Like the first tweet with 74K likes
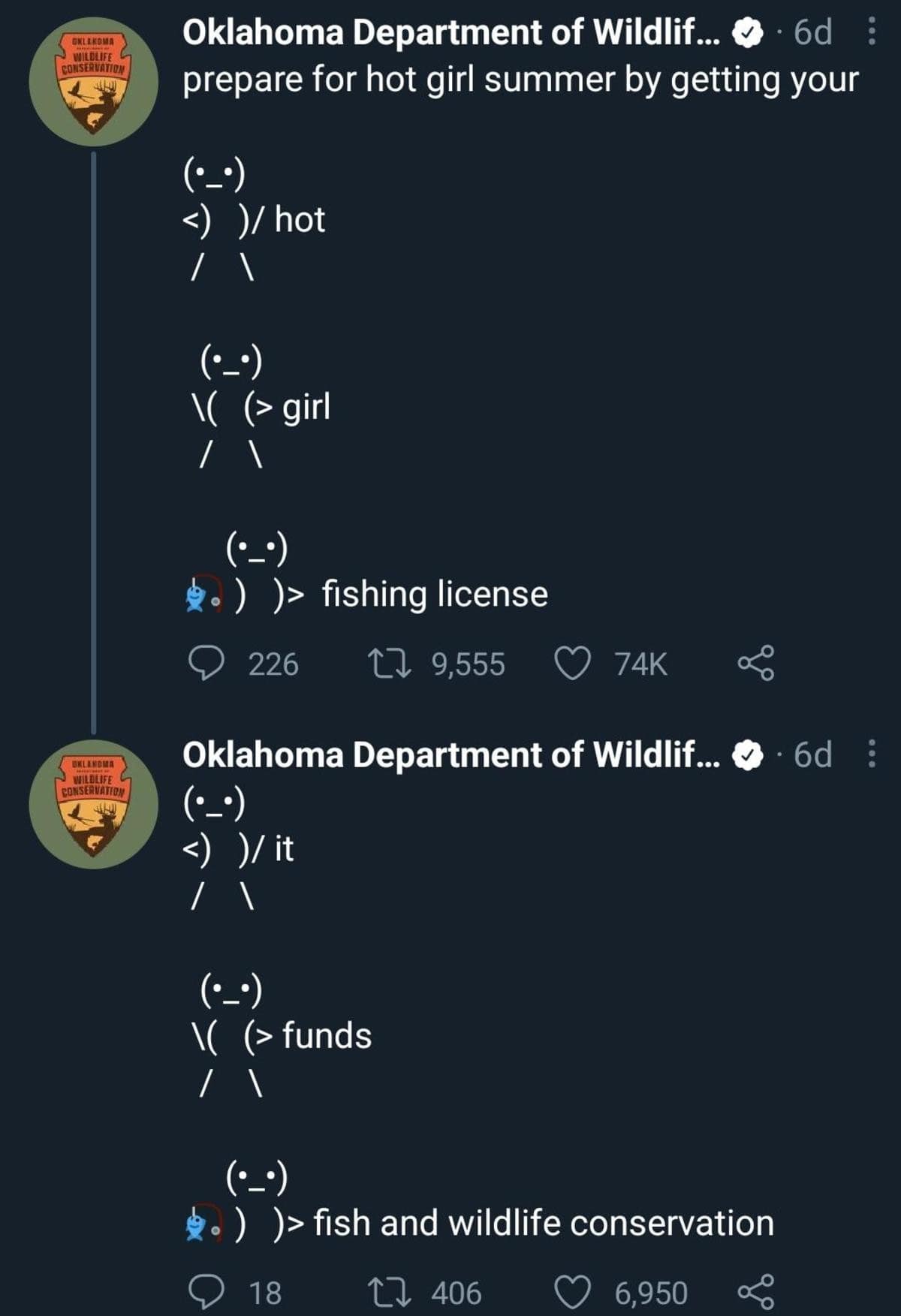This screenshot has height=1316, width=901. click(571, 662)
